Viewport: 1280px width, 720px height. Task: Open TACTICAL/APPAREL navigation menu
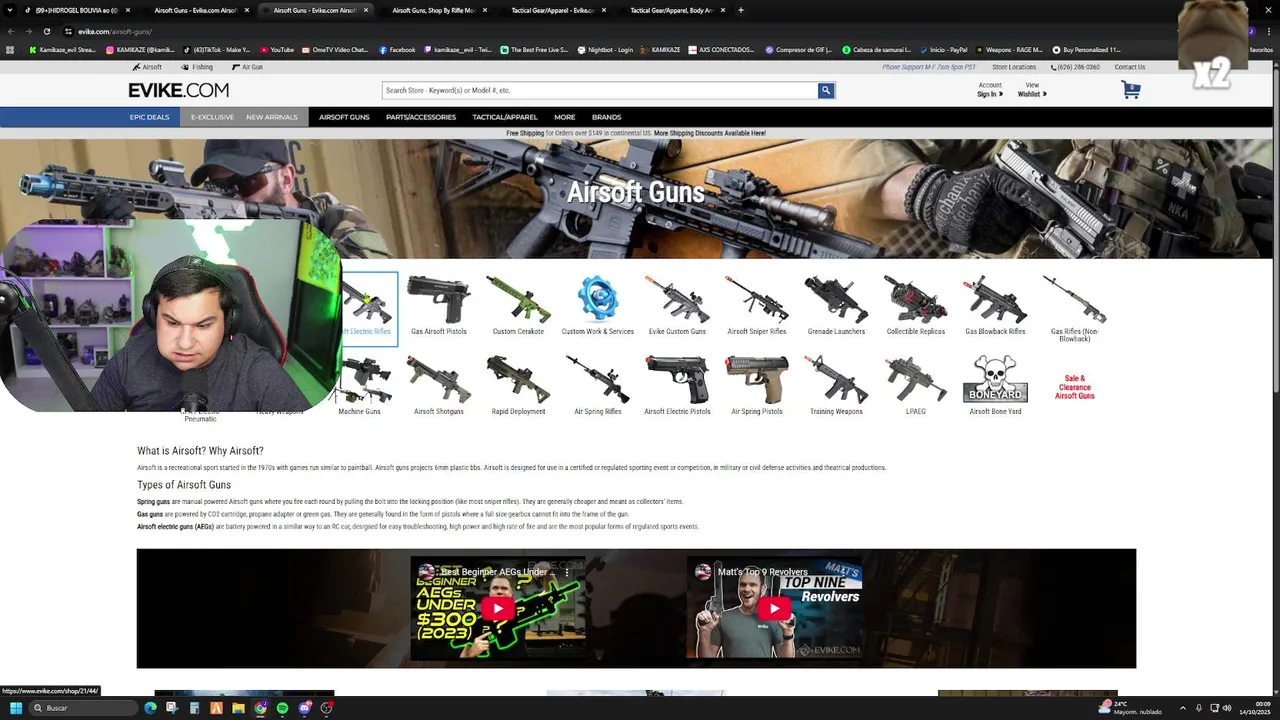[505, 117]
